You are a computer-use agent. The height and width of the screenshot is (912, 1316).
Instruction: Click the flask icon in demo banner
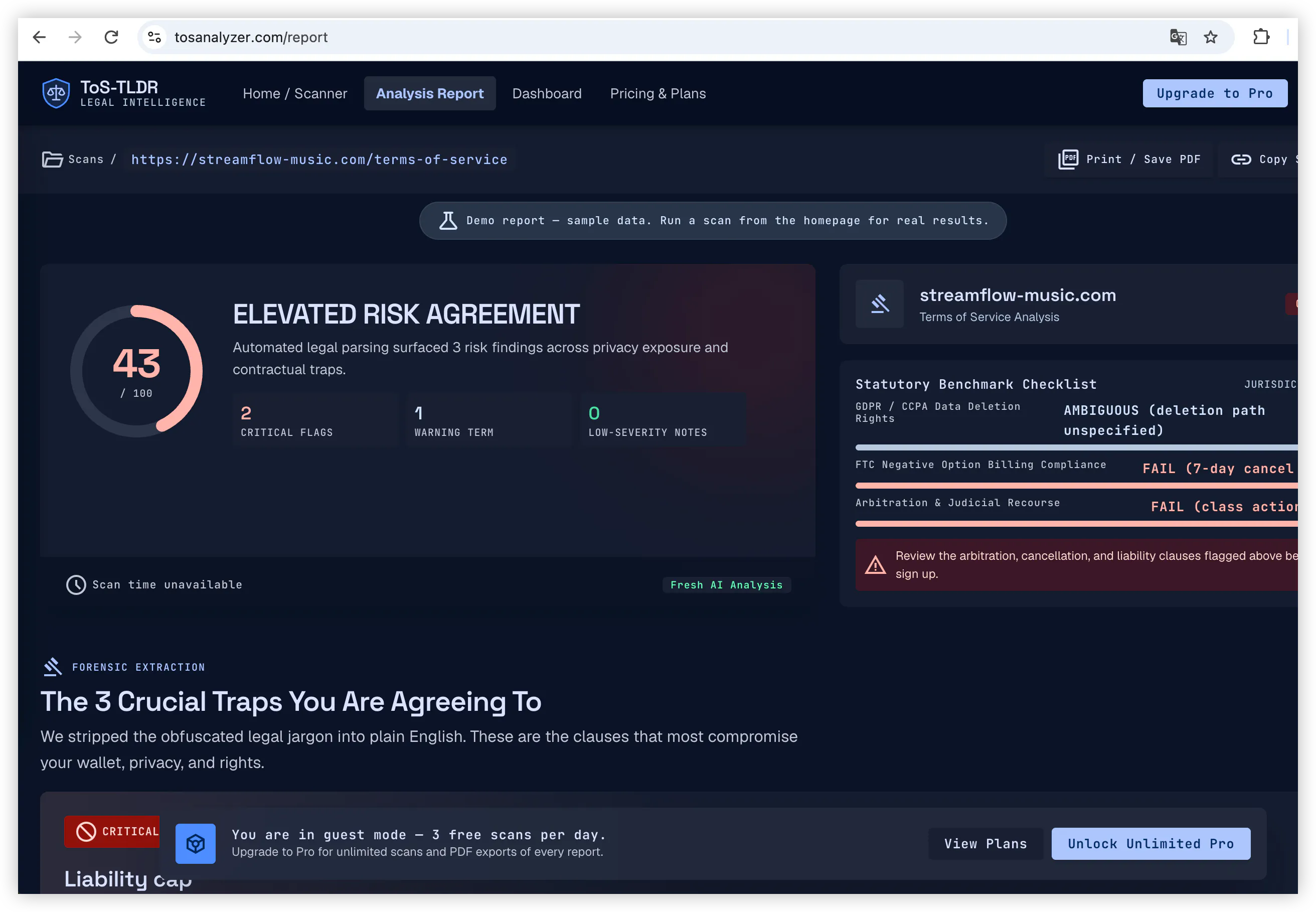[x=448, y=221]
